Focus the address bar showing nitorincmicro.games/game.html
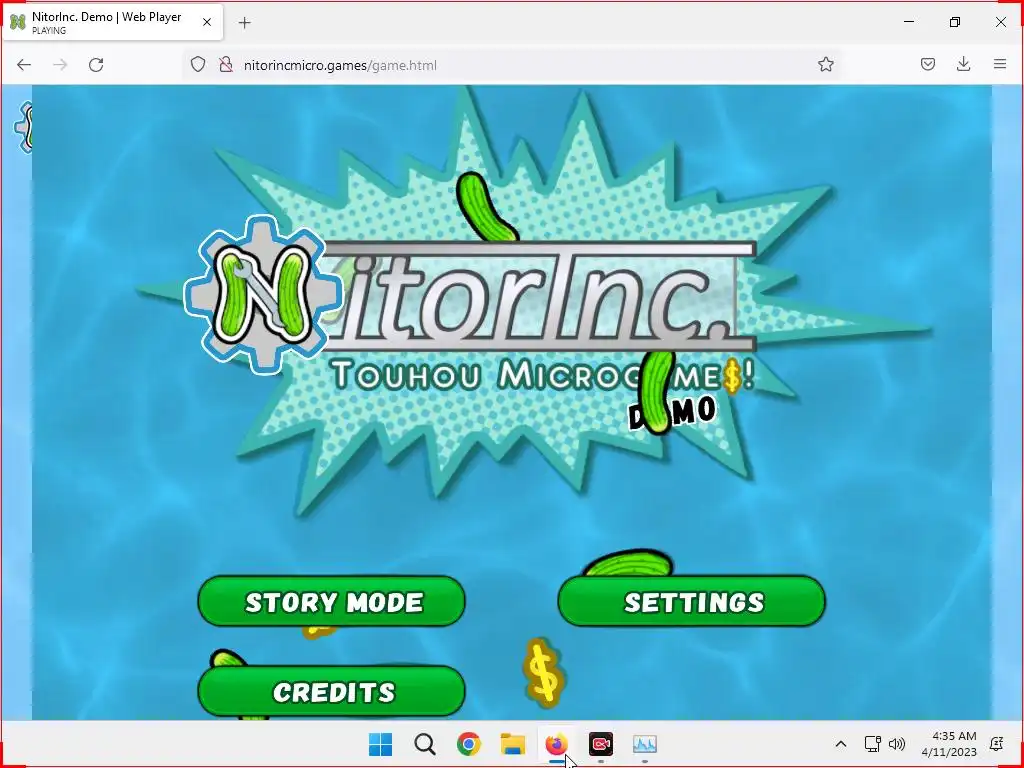Viewport: 1024px width, 768px height. 511,65
